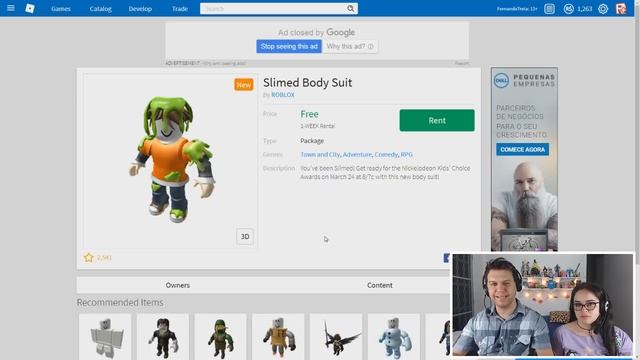Click the red Roblox recorder icon in header
This screenshot has width=640, height=360.
coord(621,9)
